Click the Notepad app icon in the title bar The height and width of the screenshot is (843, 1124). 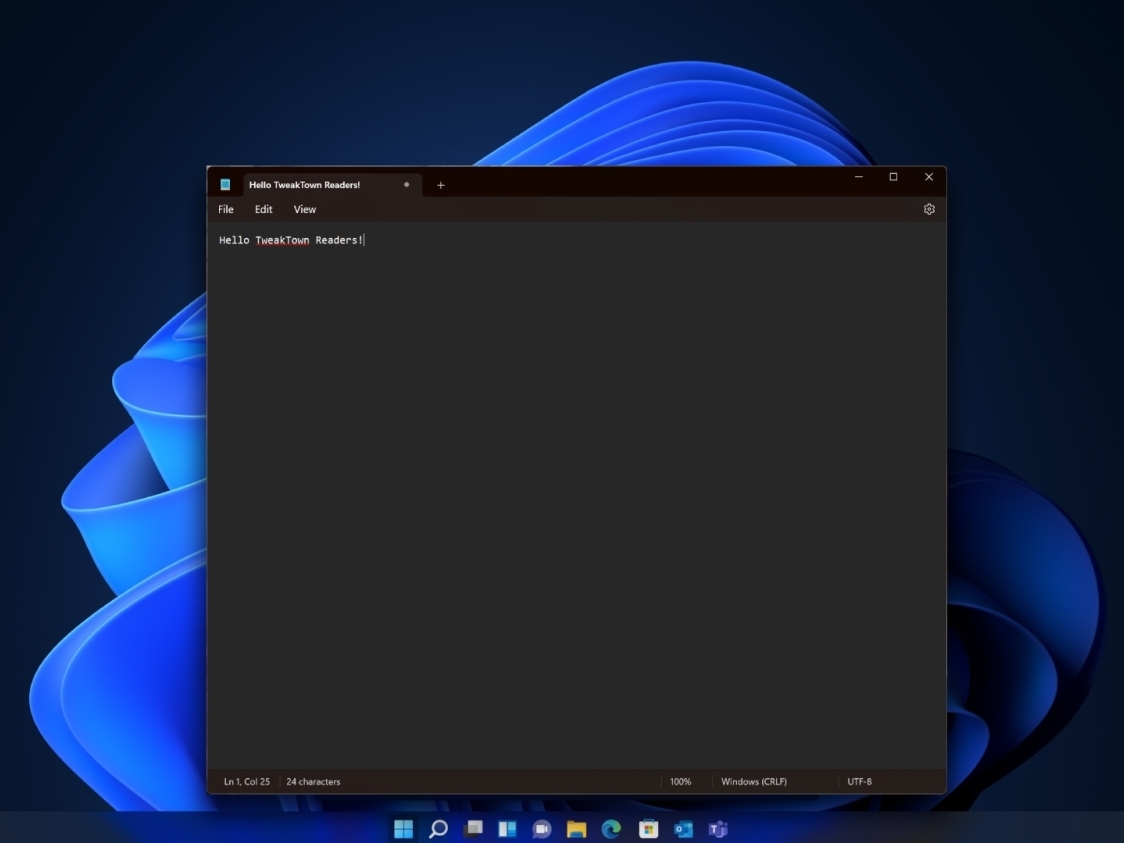225,185
